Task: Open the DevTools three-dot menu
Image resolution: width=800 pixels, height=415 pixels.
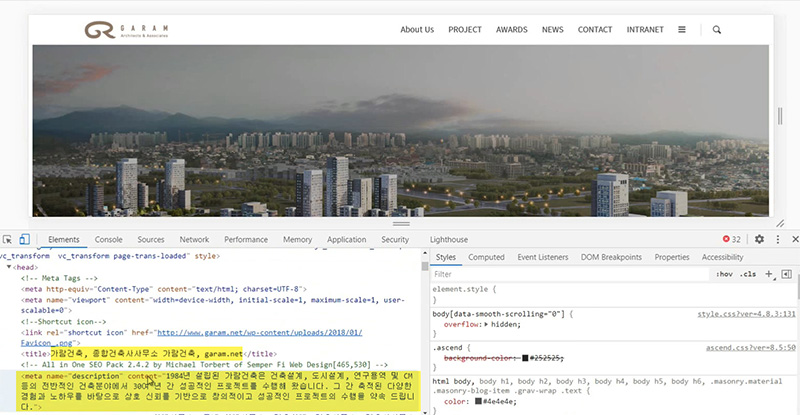Action: click(777, 240)
